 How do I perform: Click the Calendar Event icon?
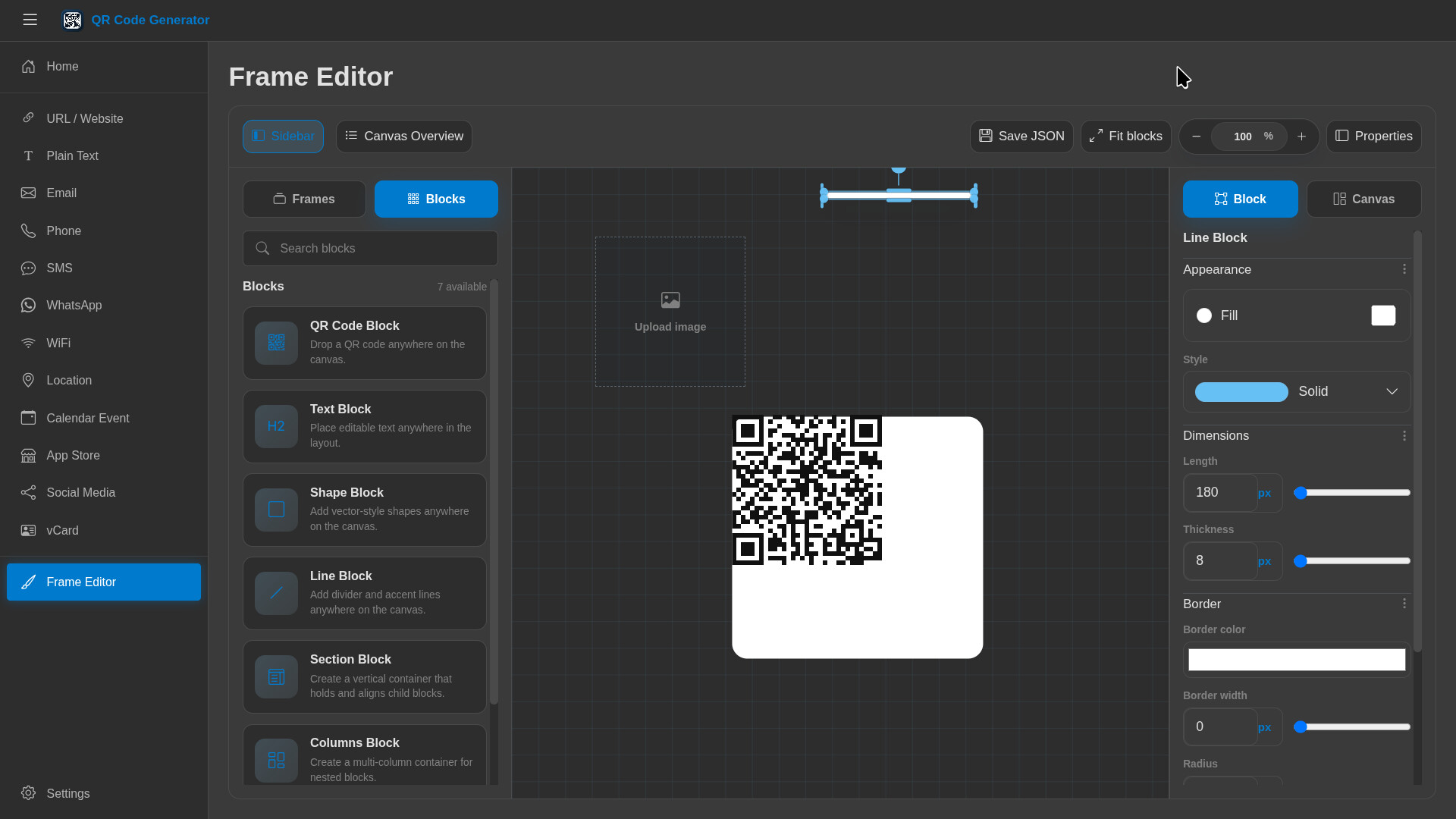point(28,418)
